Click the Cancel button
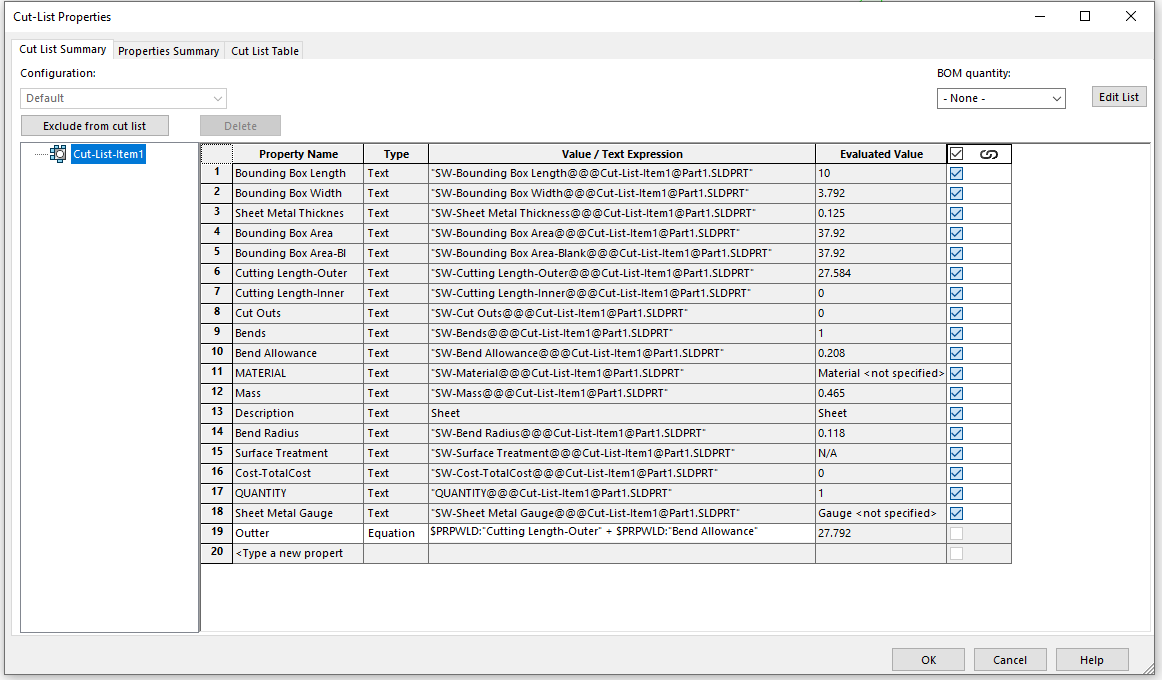Image resolution: width=1162 pixels, height=680 pixels. tap(1010, 660)
